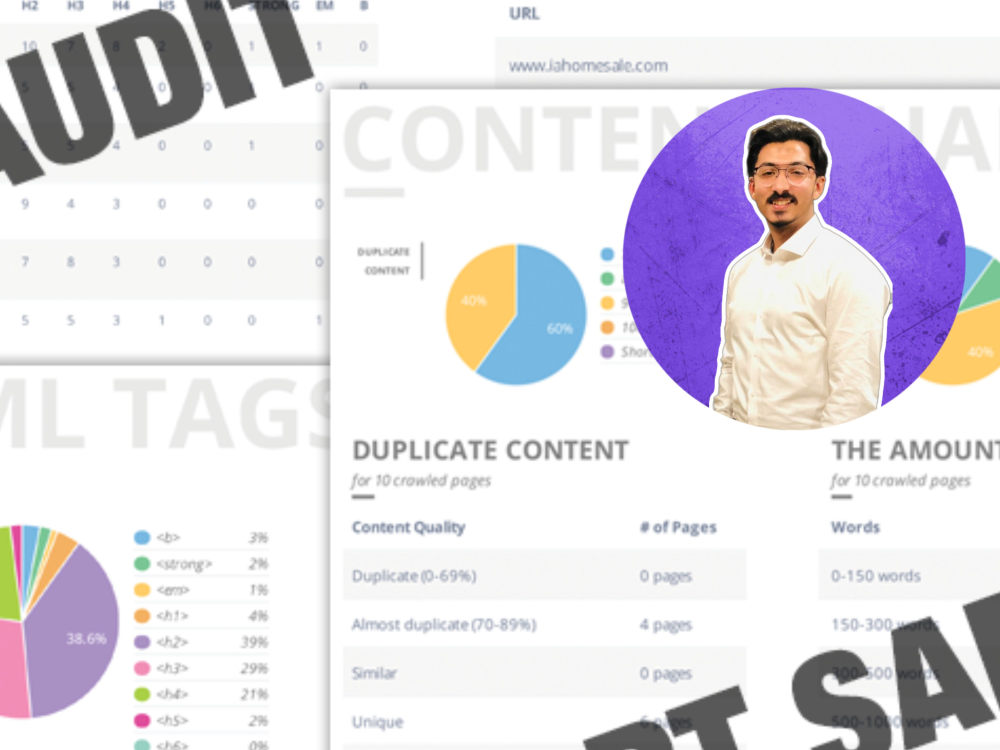Select the Almost duplicate (70-89%) row label
This screenshot has width=1000, height=750.
[x=444, y=624]
